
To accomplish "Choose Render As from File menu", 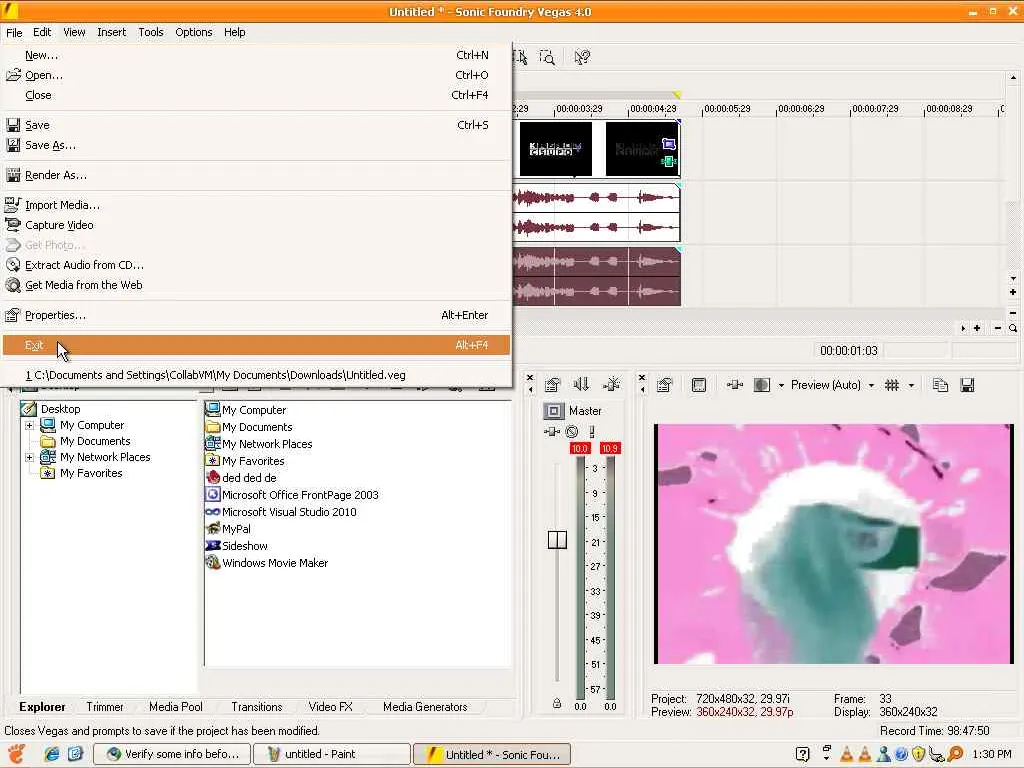I will [x=256, y=175].
